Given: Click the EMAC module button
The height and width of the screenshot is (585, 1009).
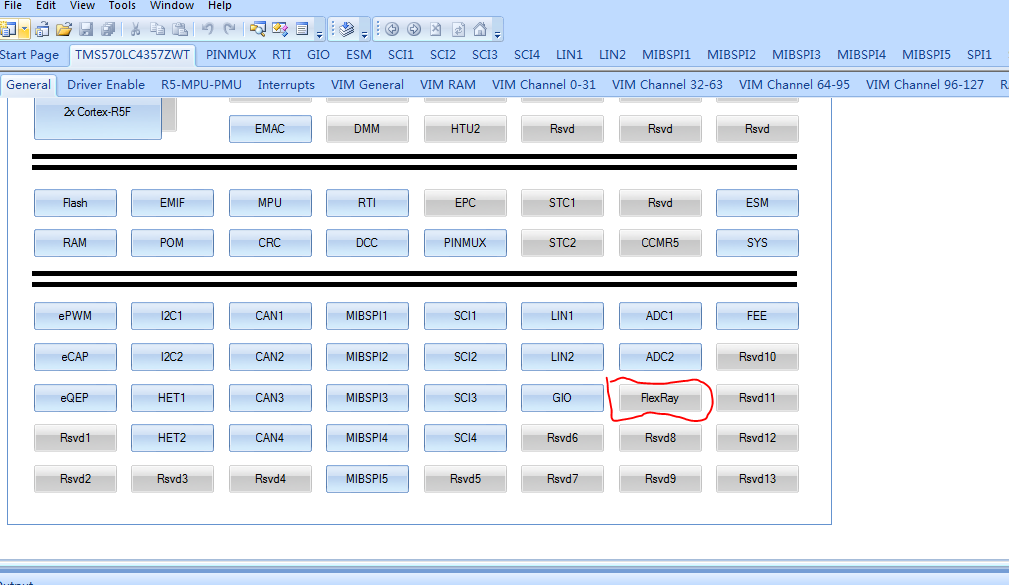Looking at the screenshot, I should 270,129.
